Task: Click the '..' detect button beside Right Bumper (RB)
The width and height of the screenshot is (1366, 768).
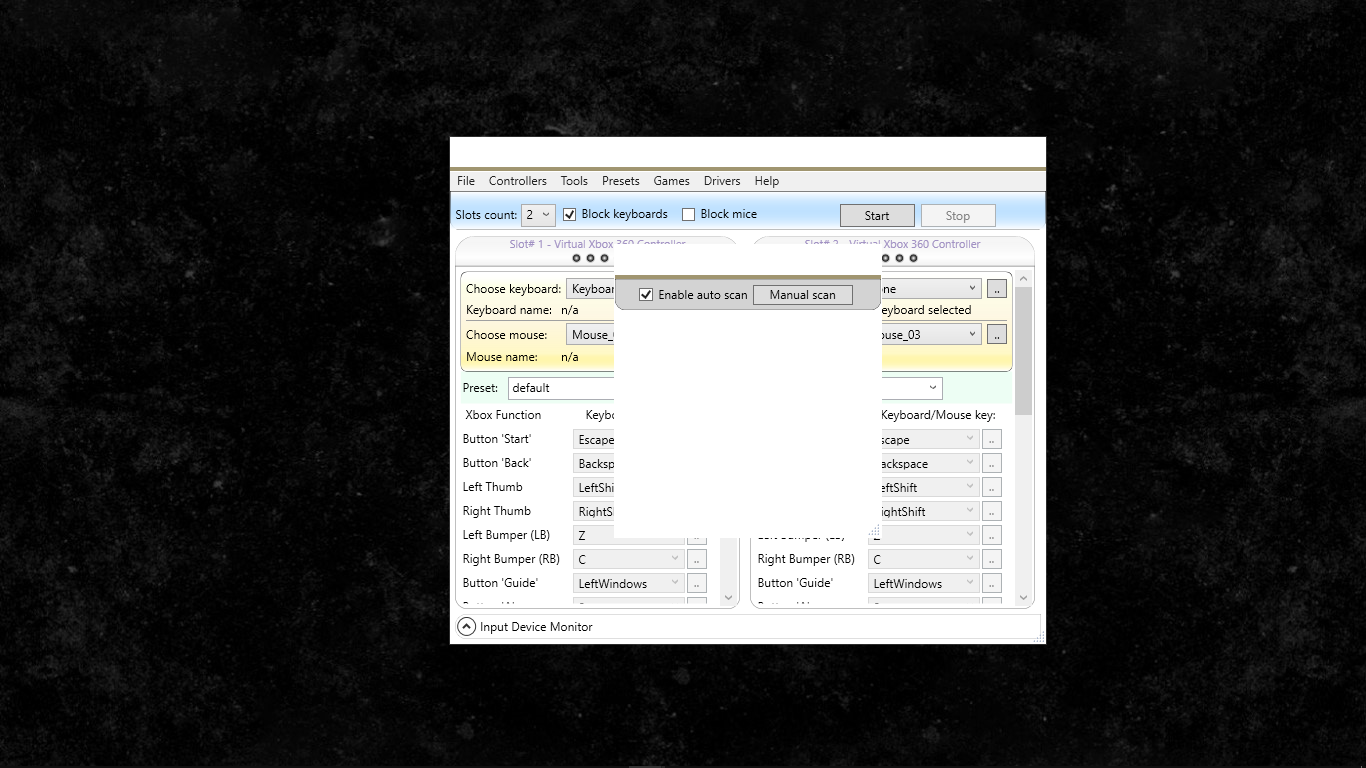Action: tap(696, 558)
